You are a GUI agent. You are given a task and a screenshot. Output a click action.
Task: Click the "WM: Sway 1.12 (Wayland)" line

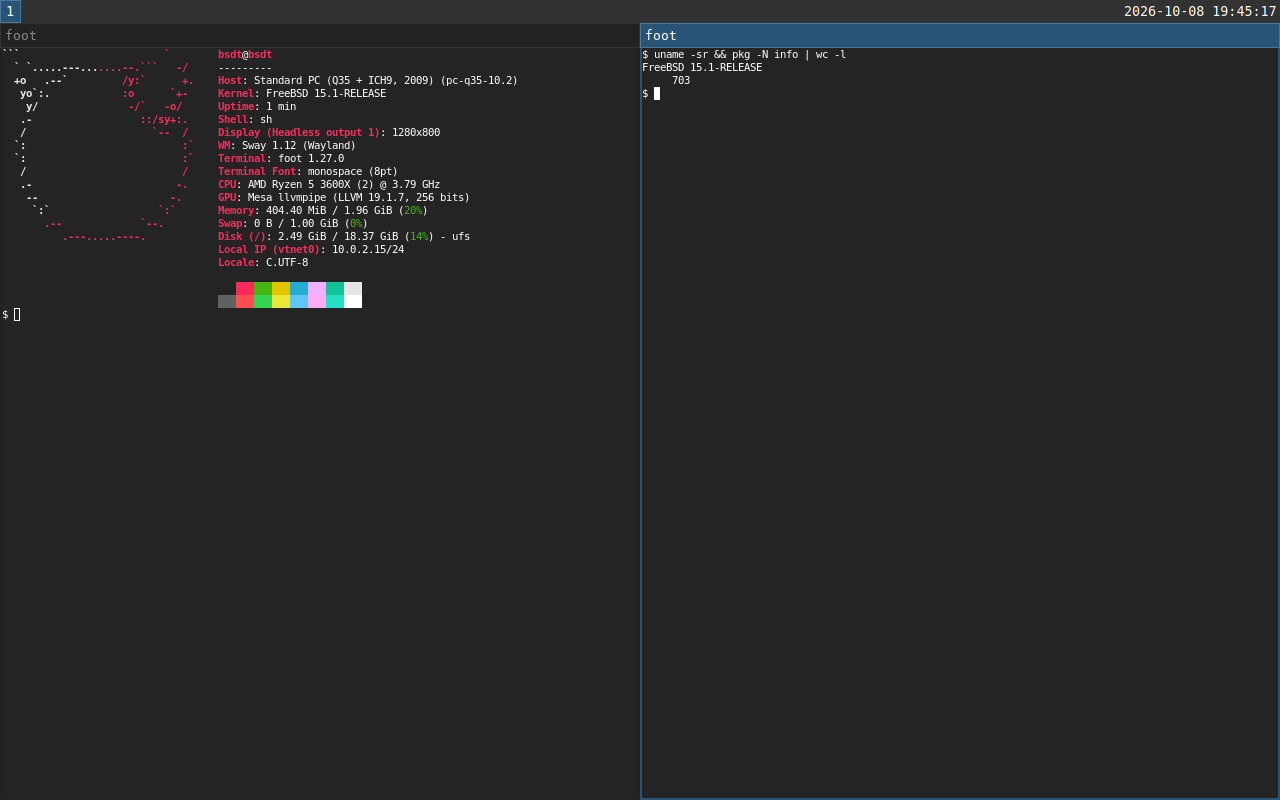coord(287,146)
